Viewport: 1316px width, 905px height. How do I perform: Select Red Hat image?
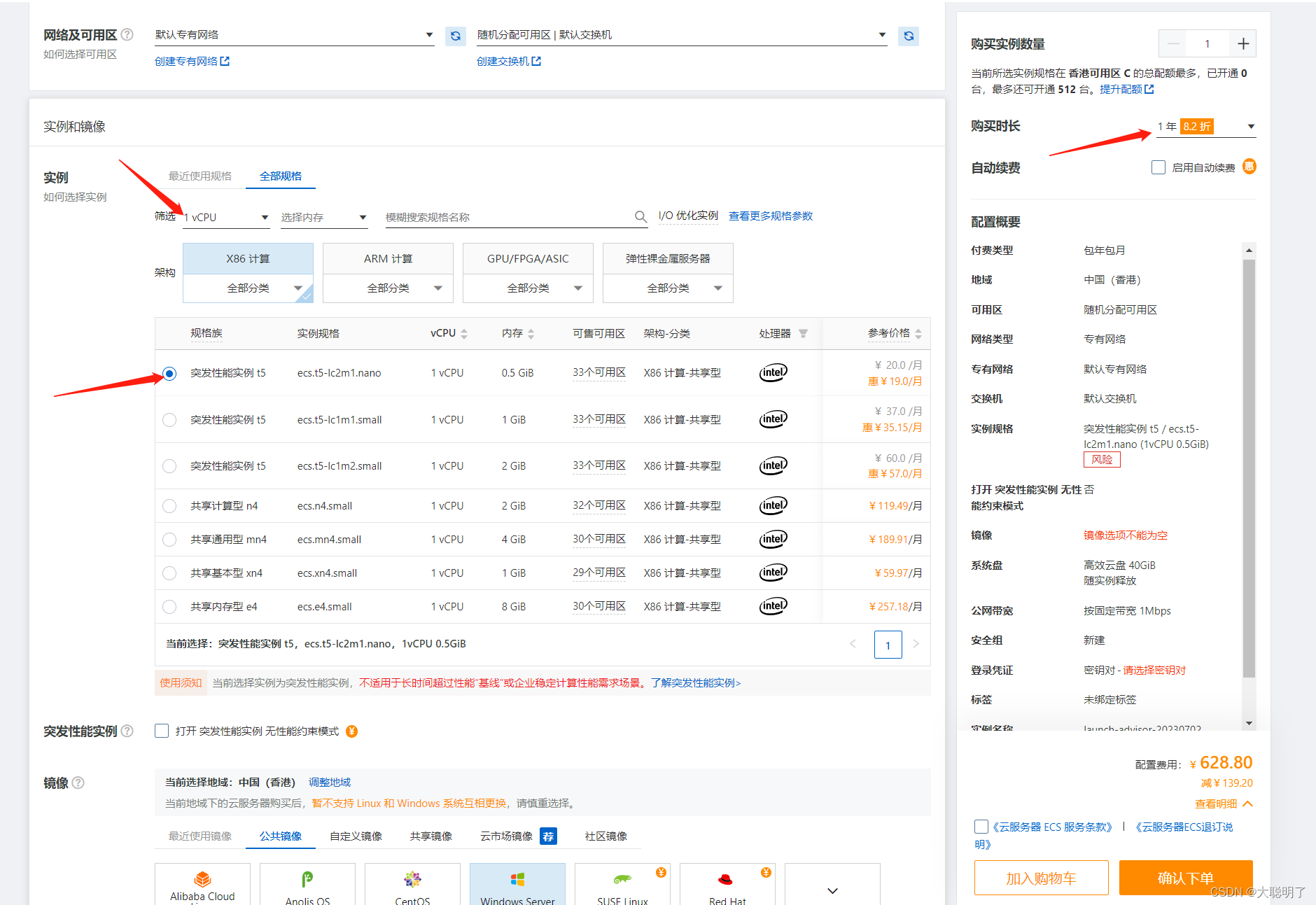pos(727,884)
